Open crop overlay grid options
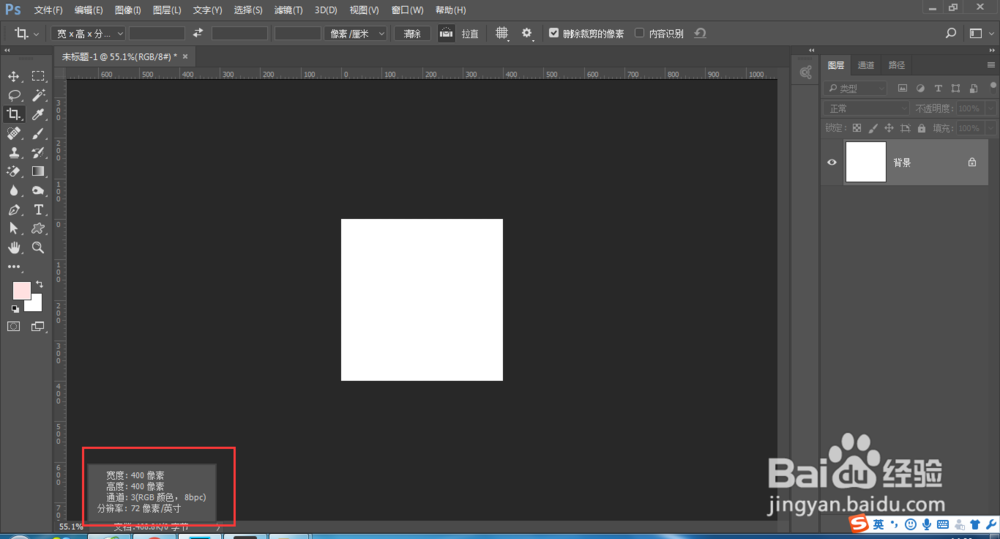 tap(502, 33)
